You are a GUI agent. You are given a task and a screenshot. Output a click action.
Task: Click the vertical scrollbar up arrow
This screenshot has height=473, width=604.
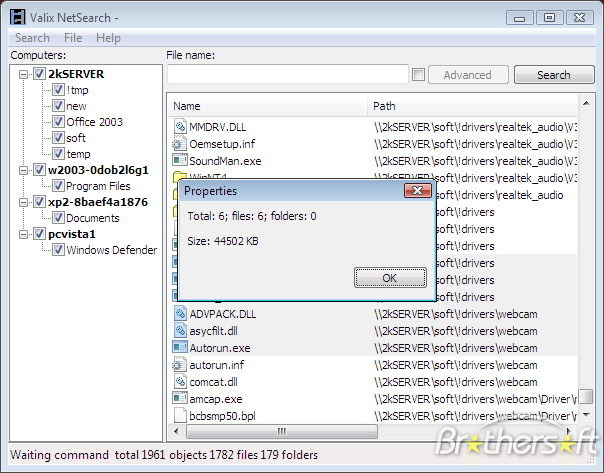(x=586, y=103)
